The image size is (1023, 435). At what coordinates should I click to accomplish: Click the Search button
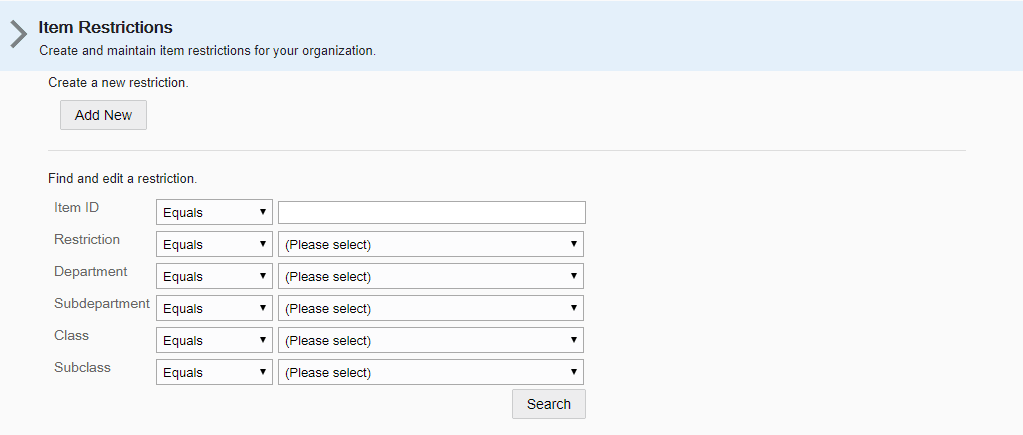pyautogui.click(x=549, y=404)
